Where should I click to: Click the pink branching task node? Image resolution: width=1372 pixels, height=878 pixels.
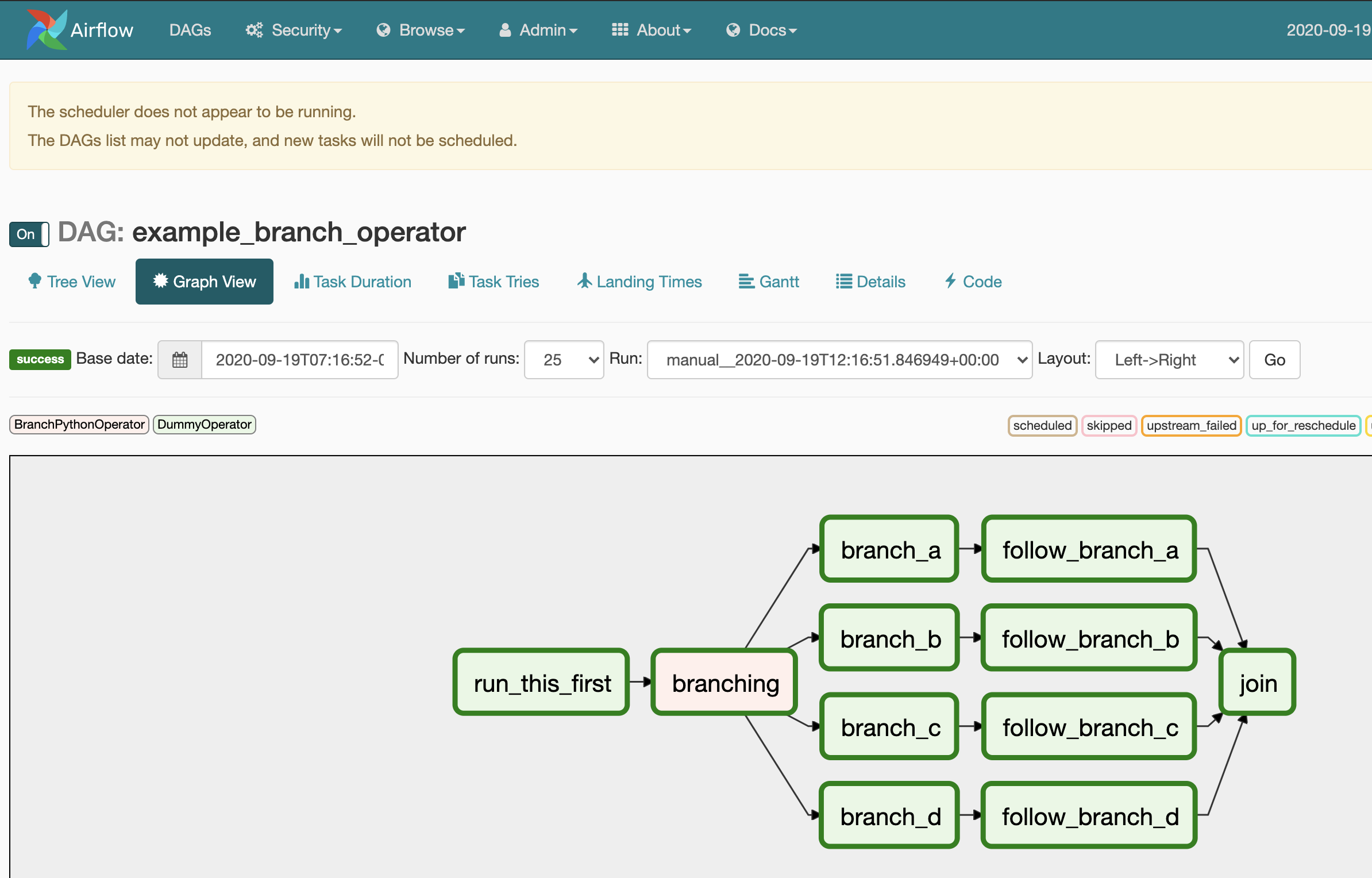click(724, 683)
